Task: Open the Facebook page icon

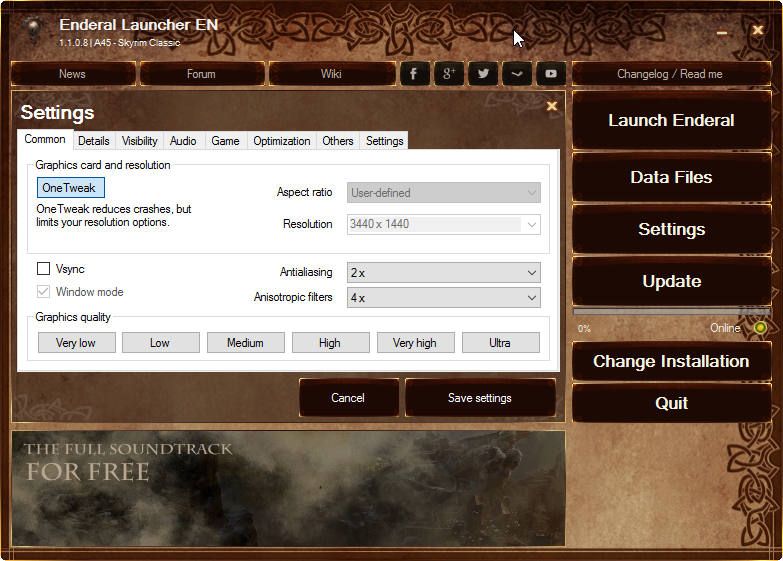Action: point(414,74)
